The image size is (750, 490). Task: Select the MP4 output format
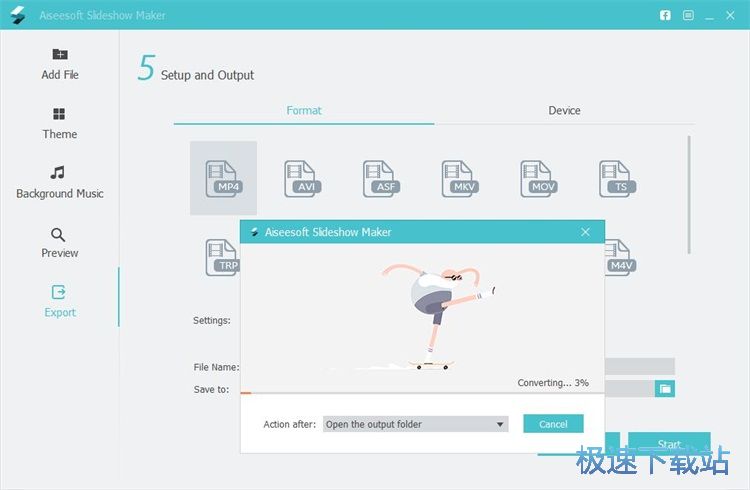pyautogui.click(x=223, y=178)
